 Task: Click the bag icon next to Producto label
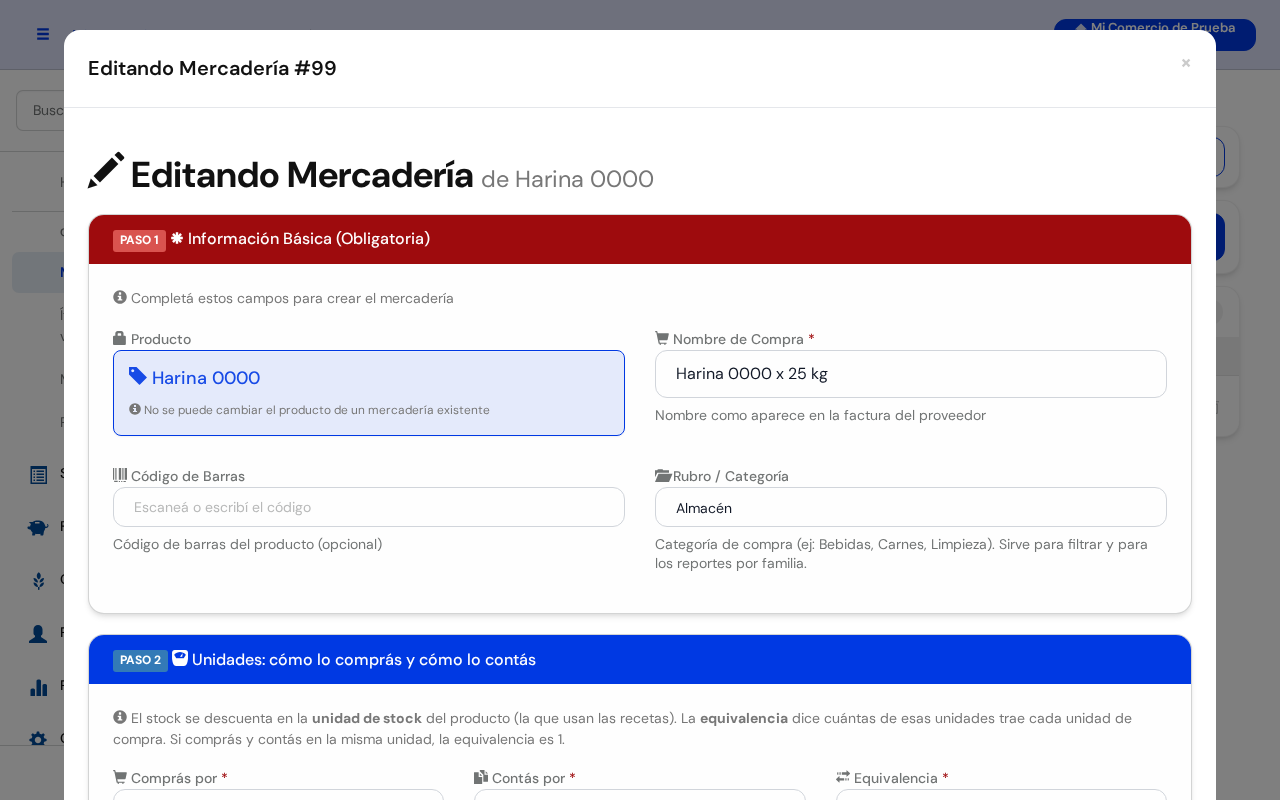[x=120, y=338]
